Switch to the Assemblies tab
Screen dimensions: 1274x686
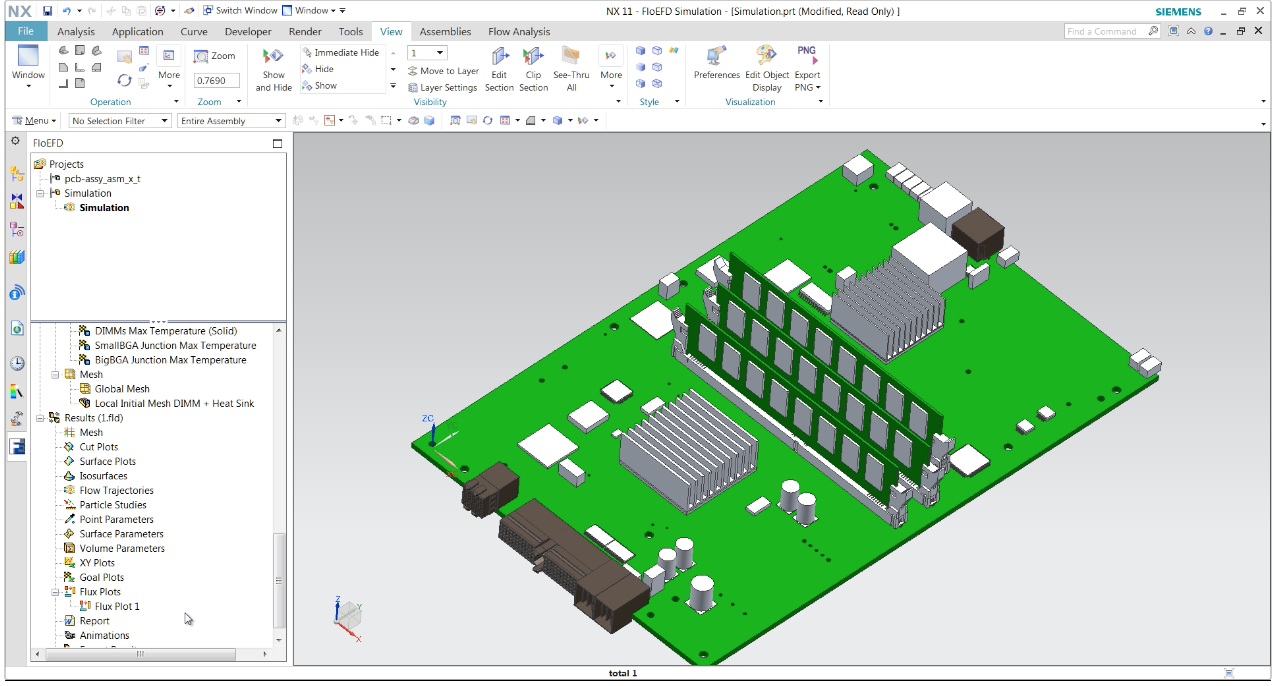[x=445, y=31]
